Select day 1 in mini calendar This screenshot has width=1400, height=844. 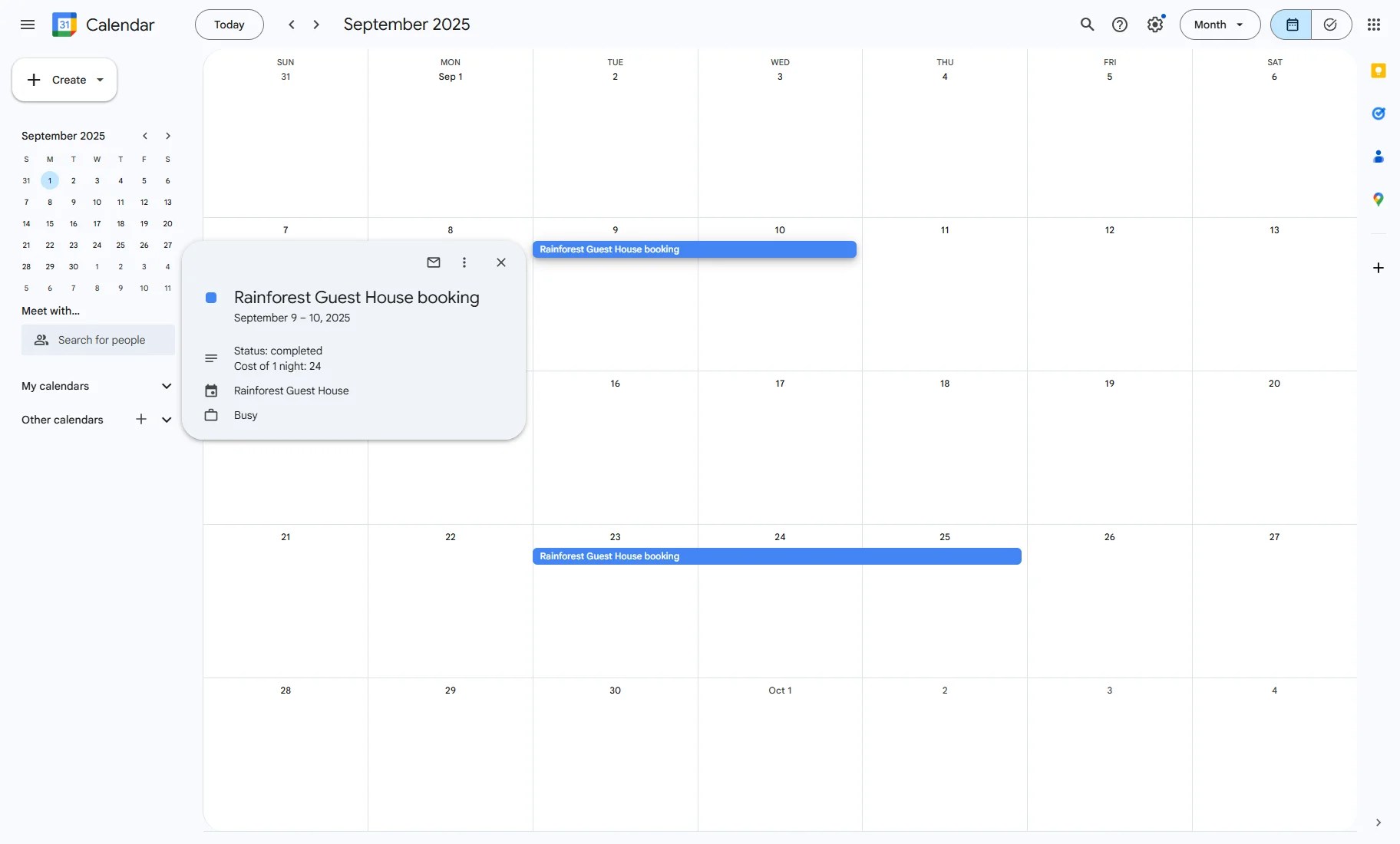tap(50, 181)
